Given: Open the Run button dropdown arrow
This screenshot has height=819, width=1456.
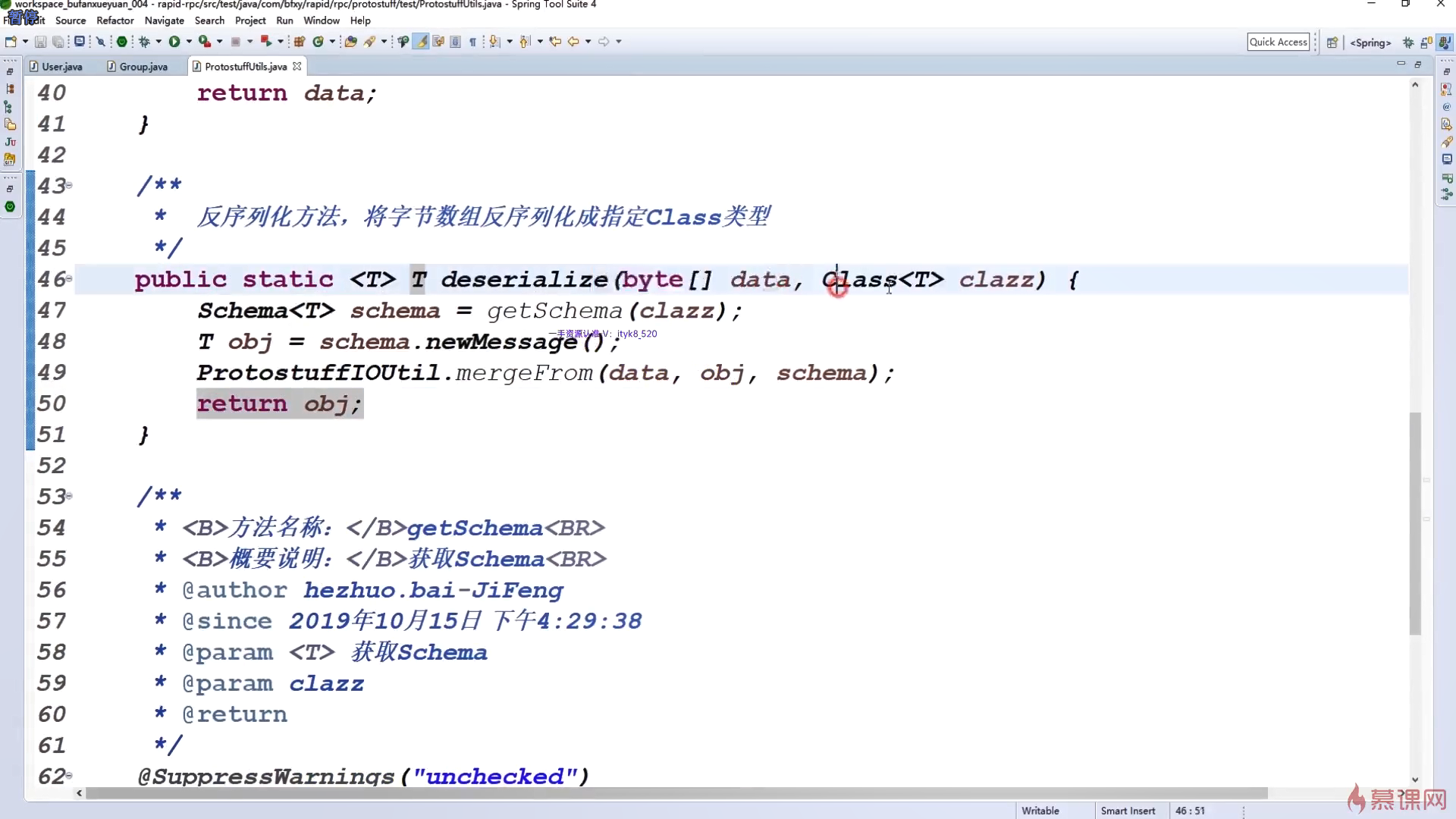Looking at the screenshot, I should coord(189,42).
